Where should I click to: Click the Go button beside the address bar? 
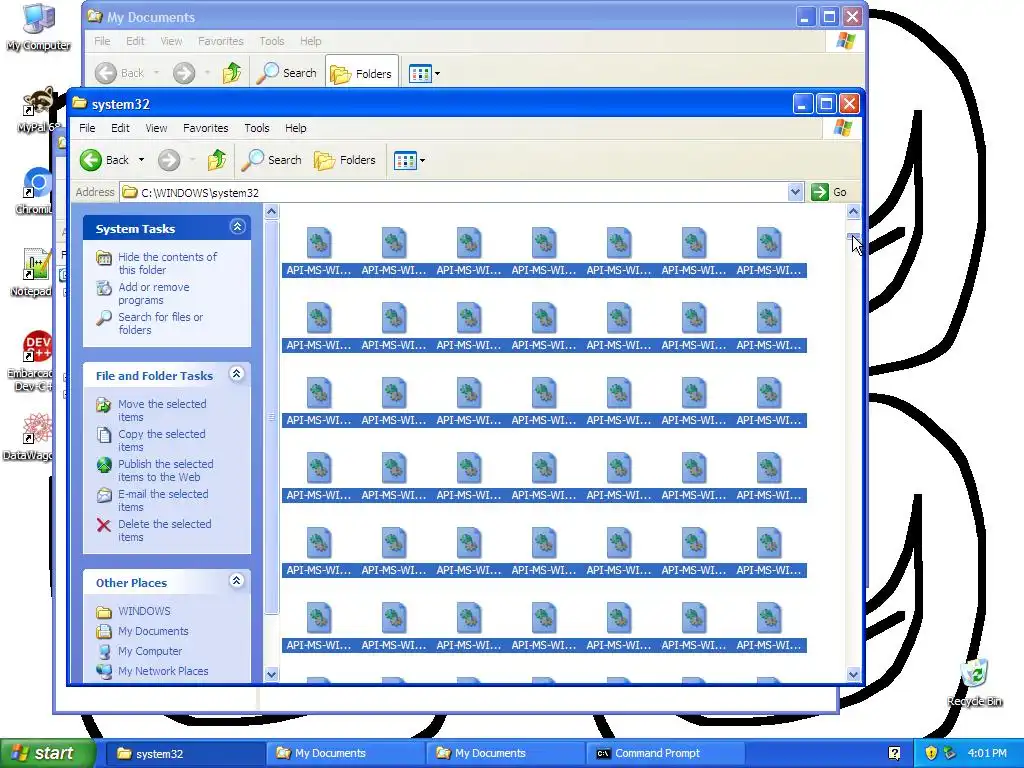point(829,192)
